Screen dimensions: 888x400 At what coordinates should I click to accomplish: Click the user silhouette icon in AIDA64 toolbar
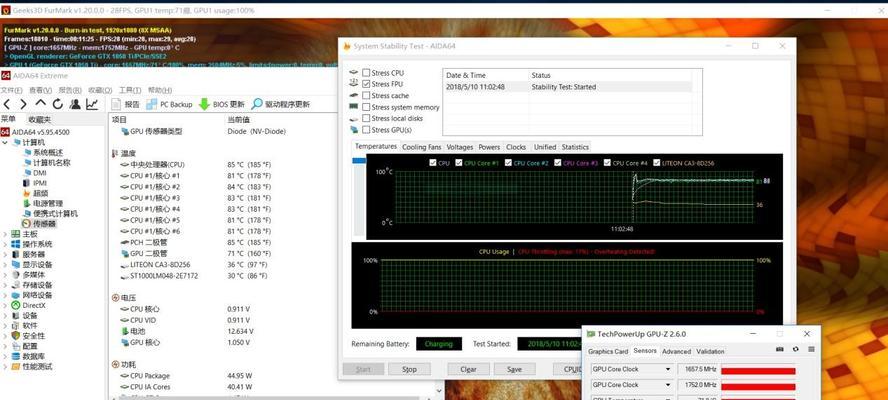pos(75,104)
